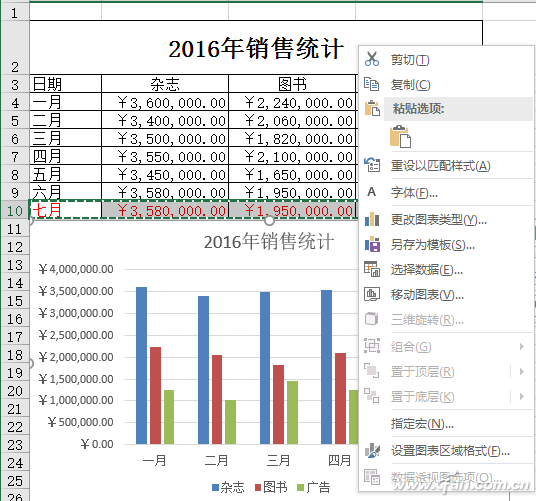Select the 一月 date cell

[66, 102]
